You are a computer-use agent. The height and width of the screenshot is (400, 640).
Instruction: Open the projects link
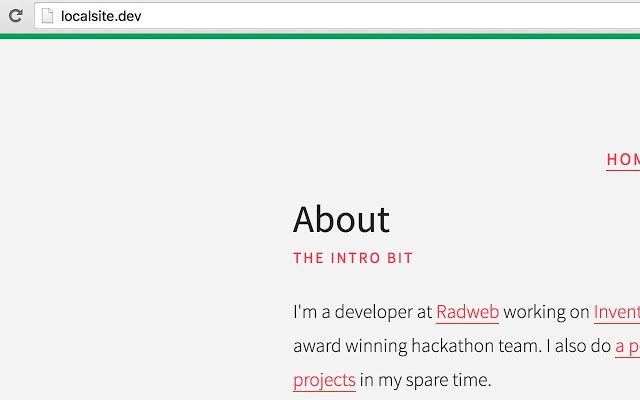pyautogui.click(x=324, y=380)
